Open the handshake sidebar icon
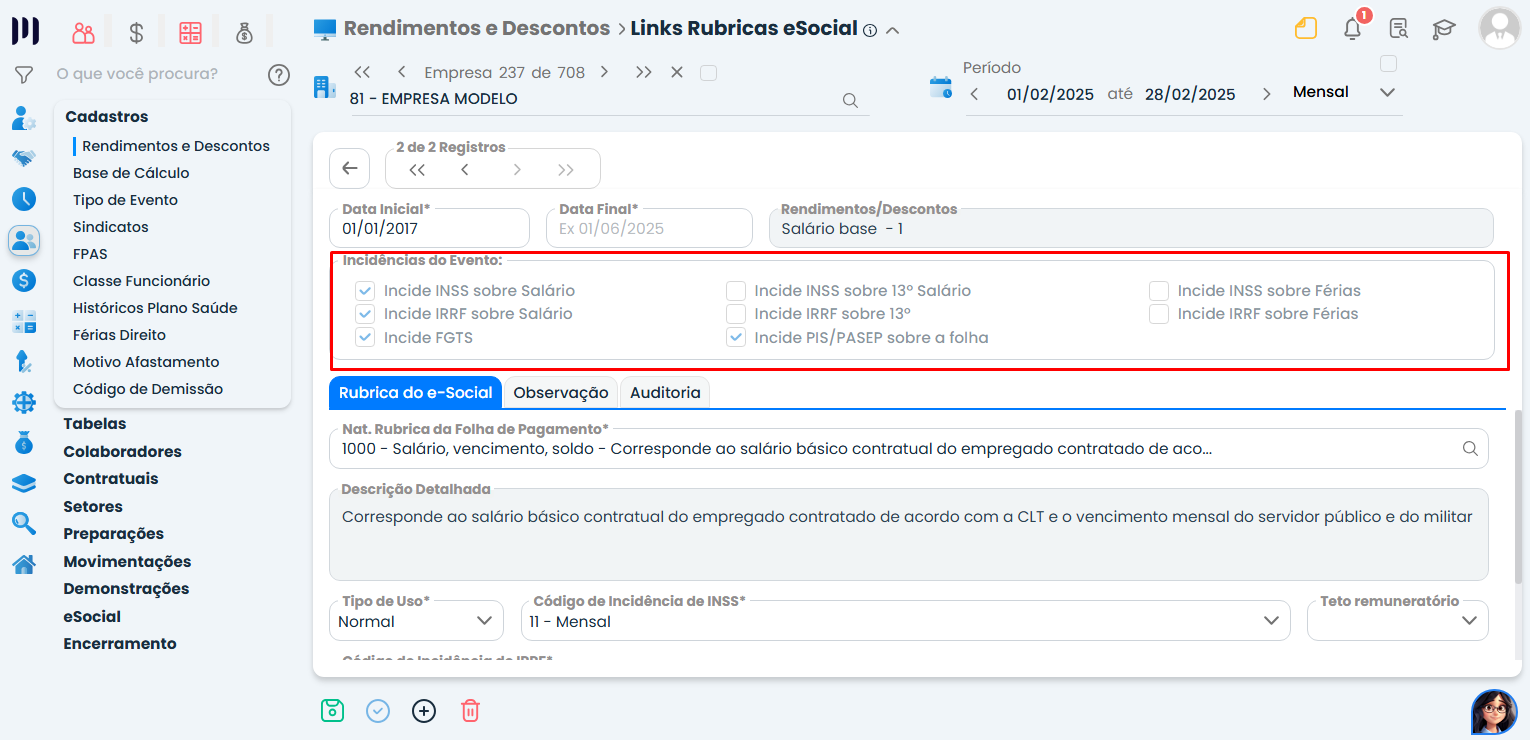 click(x=24, y=158)
